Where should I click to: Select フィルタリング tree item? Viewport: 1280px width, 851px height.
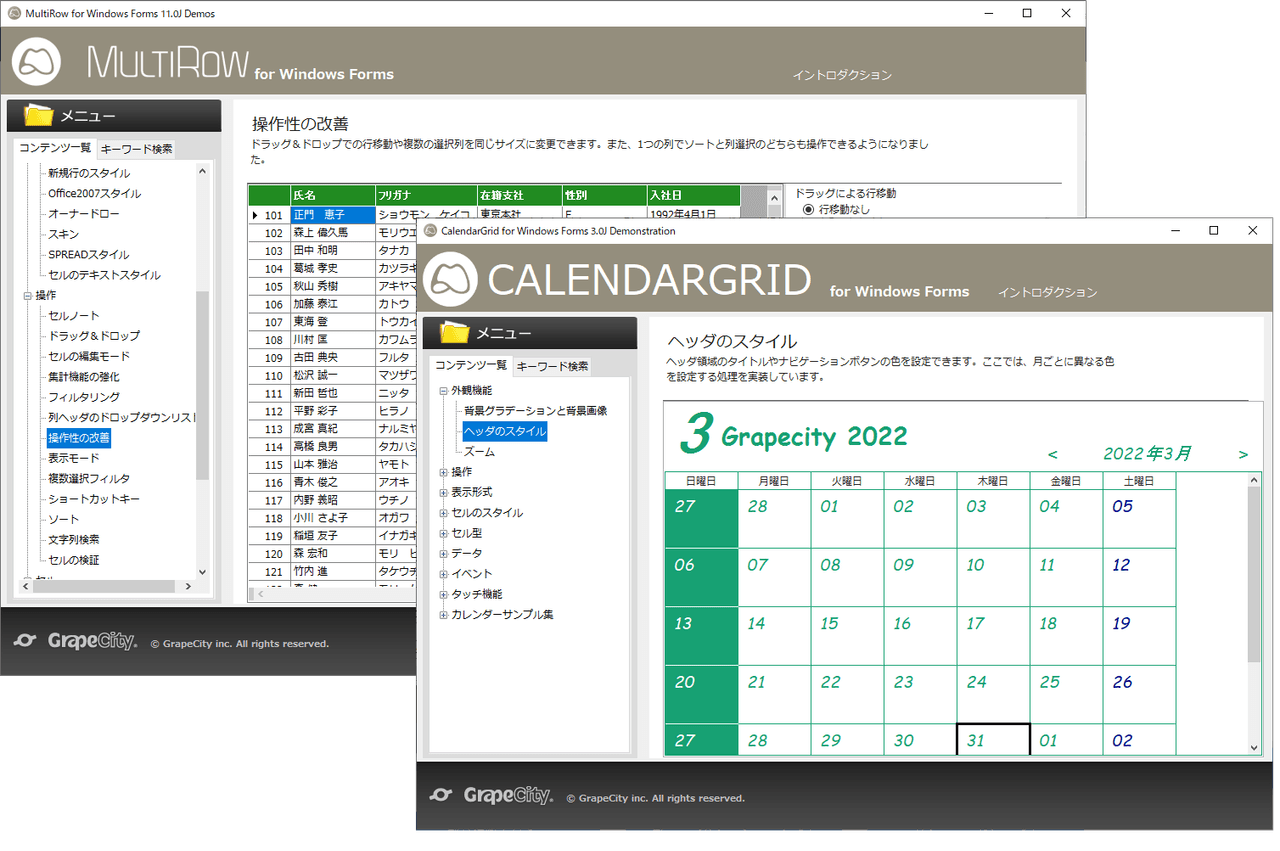point(84,397)
